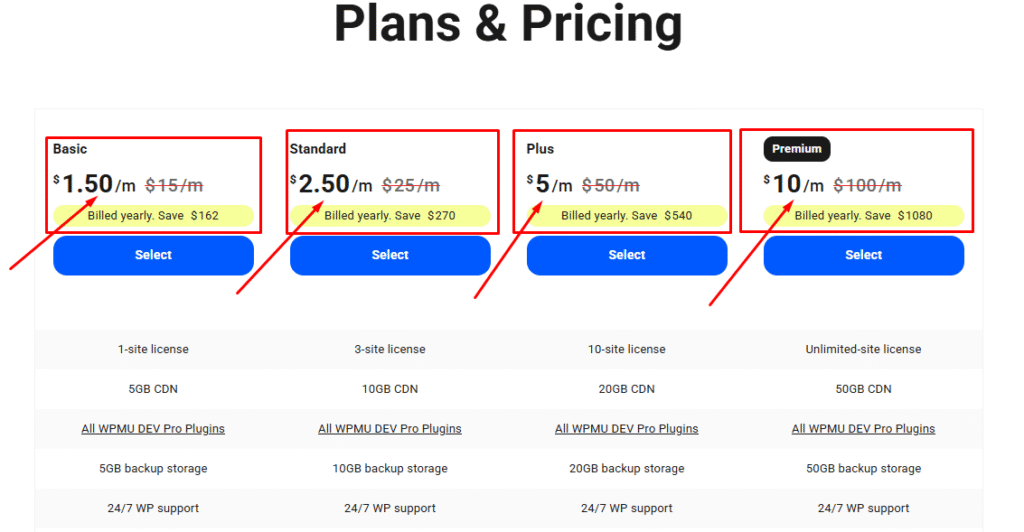
Task: Click the Basic plan title
Action: (x=70, y=149)
